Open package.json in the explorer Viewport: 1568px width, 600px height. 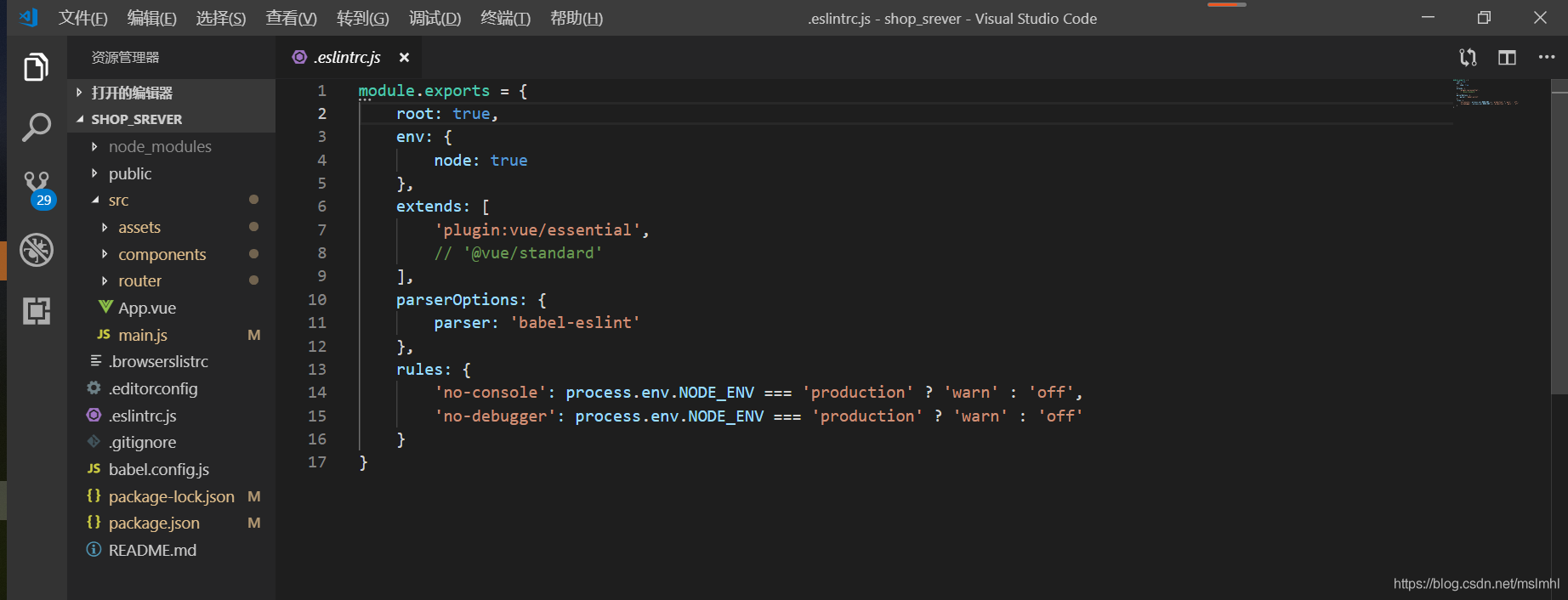tap(154, 523)
